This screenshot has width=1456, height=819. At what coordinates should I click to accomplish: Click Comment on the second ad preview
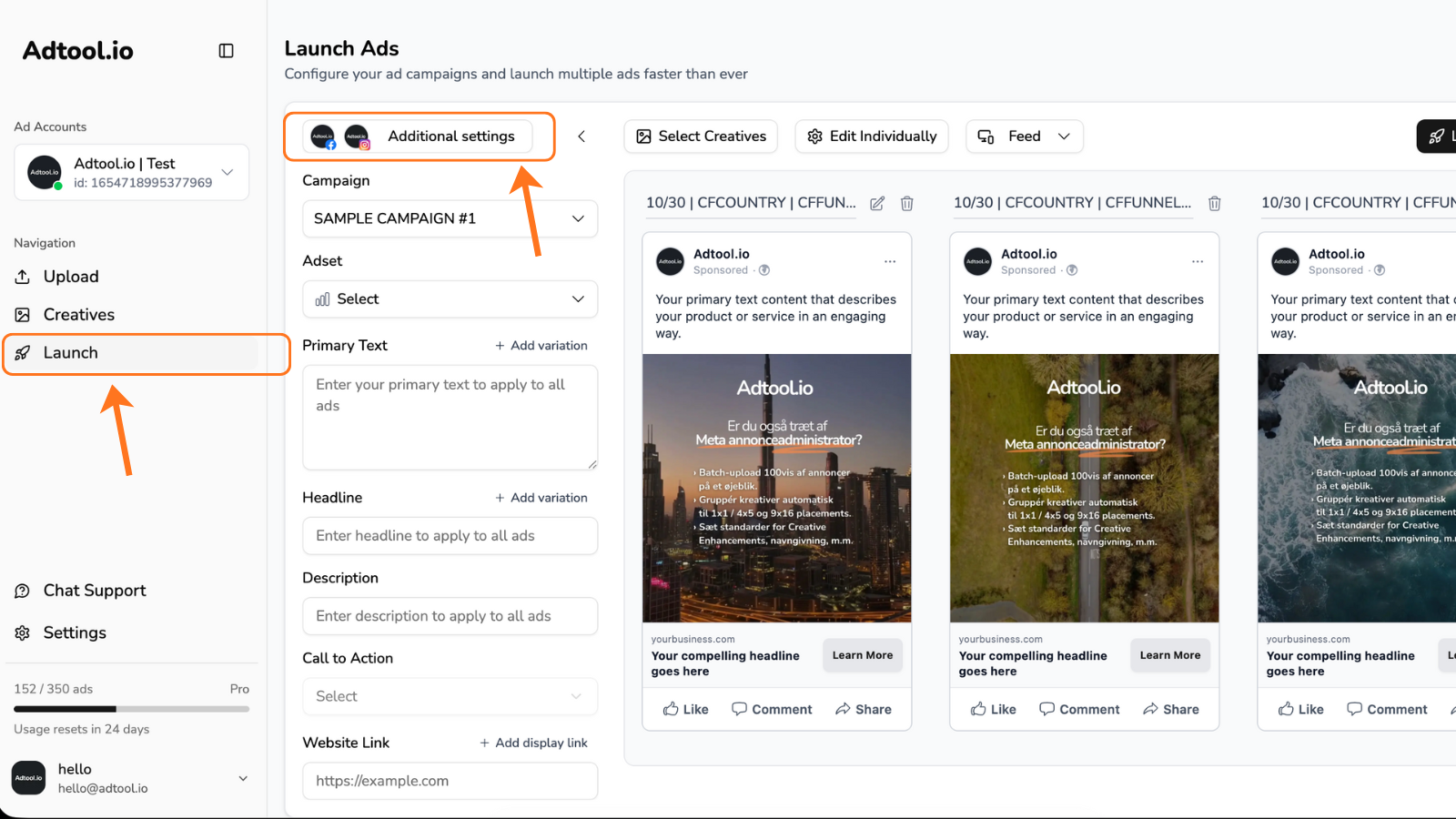tap(1079, 709)
